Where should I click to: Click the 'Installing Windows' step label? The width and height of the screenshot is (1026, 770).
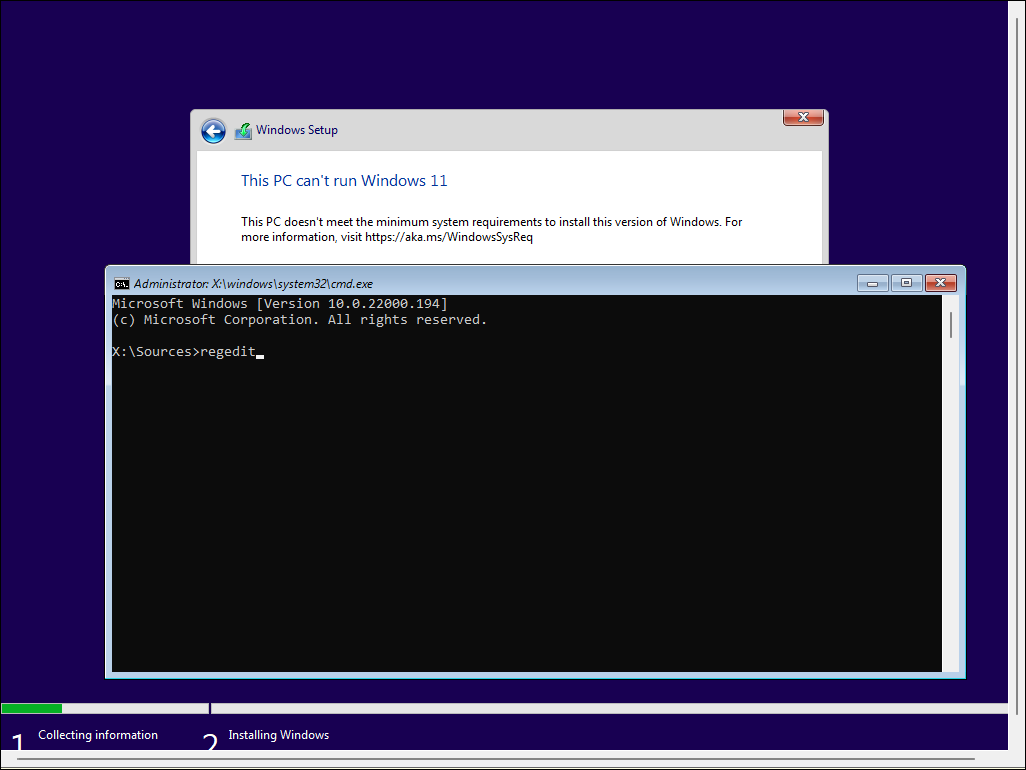click(x=279, y=735)
